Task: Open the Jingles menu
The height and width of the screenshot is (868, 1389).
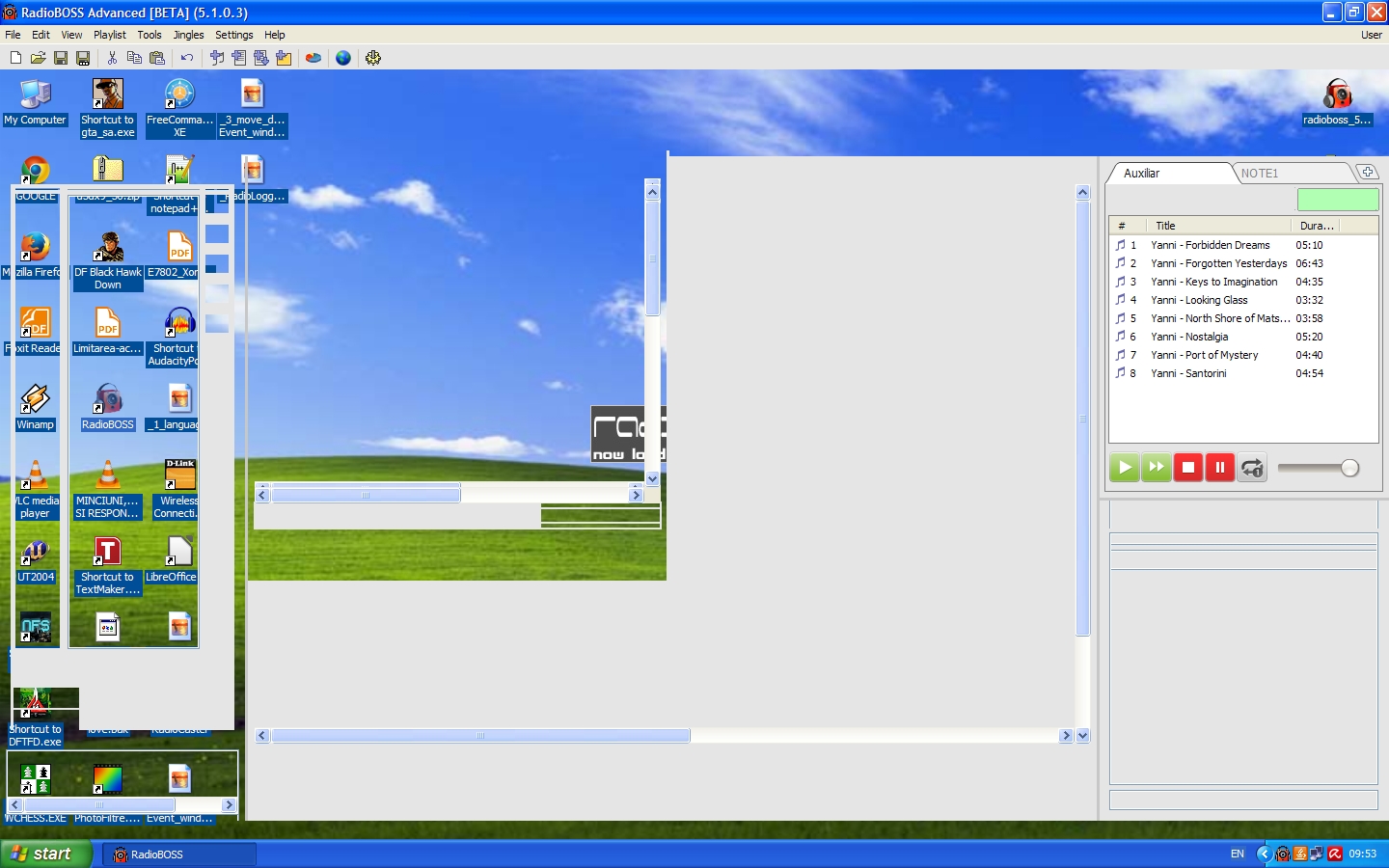Action: pos(189,35)
